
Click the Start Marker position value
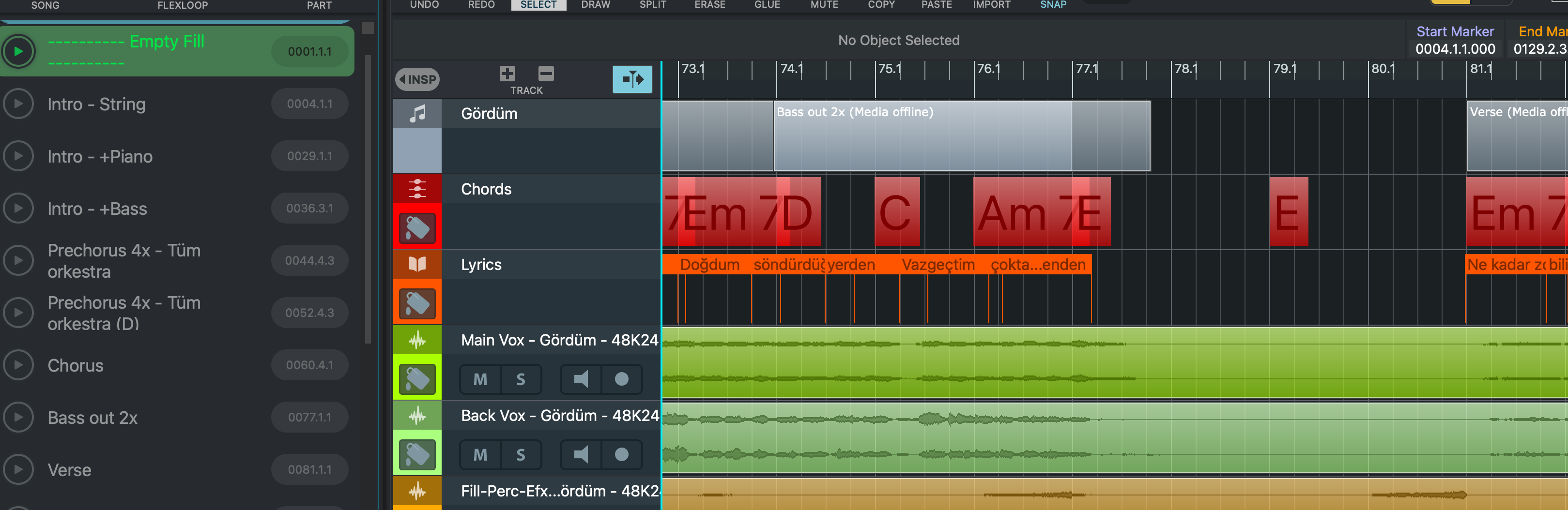click(1455, 49)
